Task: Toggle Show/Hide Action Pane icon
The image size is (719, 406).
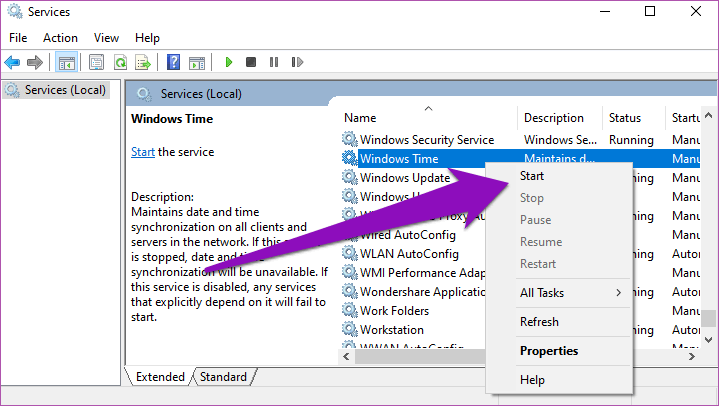Action: pos(197,62)
